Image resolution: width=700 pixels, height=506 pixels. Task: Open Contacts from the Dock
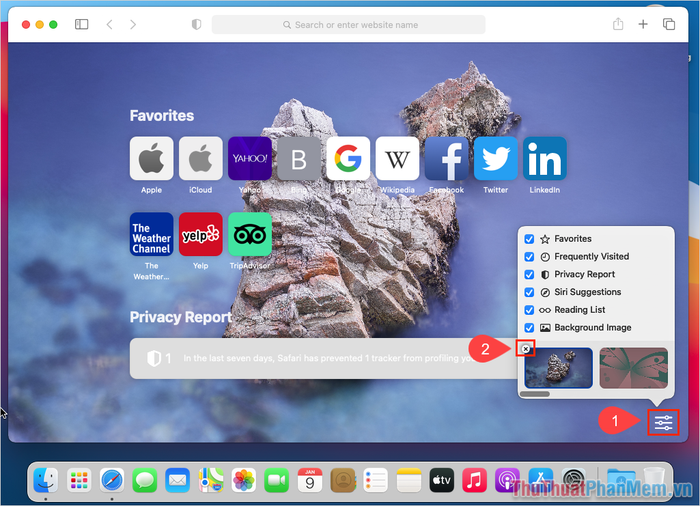[343, 481]
